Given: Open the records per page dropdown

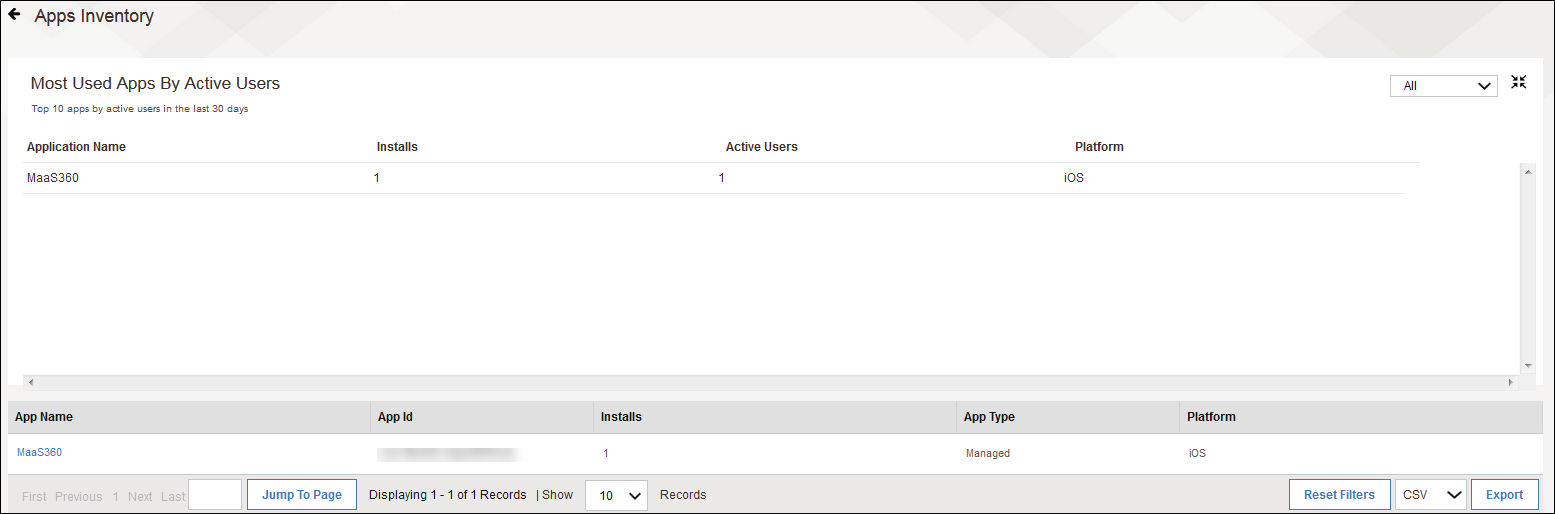Looking at the screenshot, I should click(616, 495).
